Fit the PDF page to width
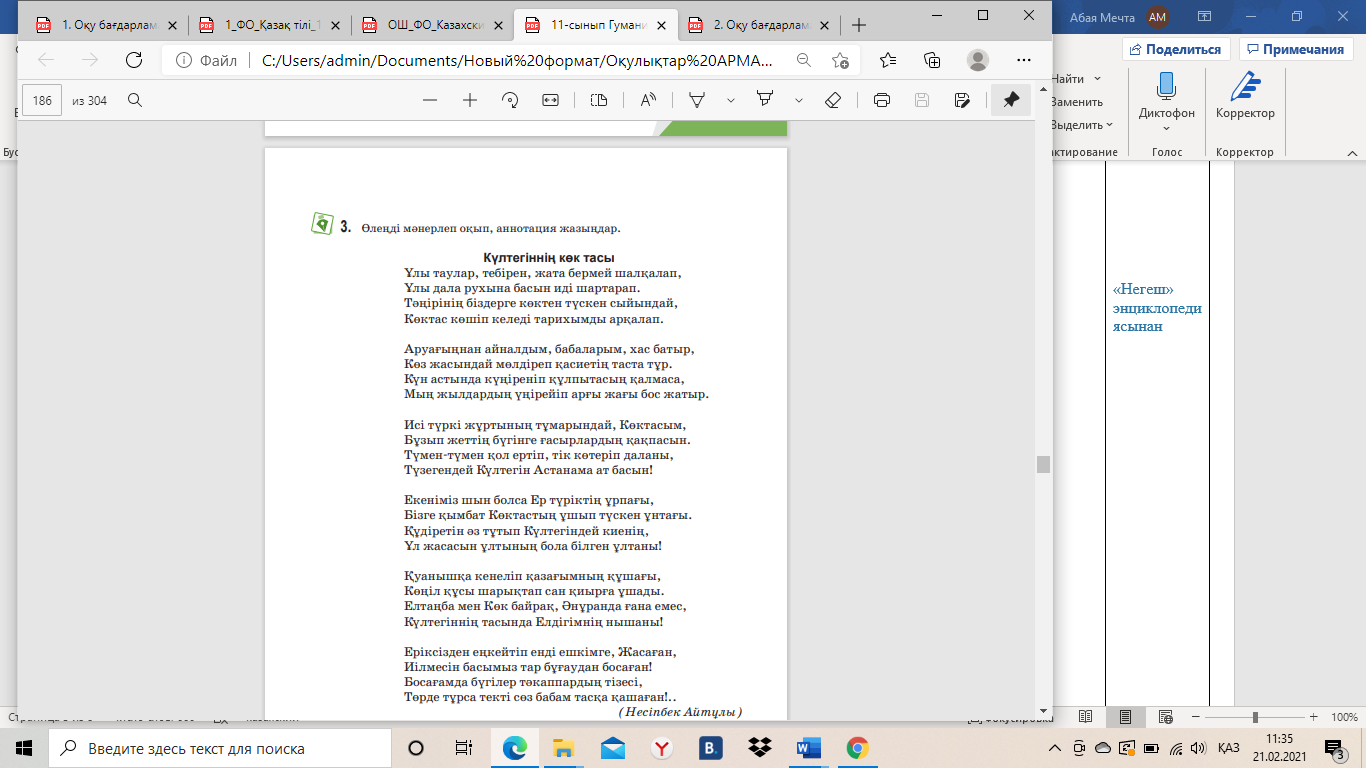1366x768 pixels. pos(550,100)
